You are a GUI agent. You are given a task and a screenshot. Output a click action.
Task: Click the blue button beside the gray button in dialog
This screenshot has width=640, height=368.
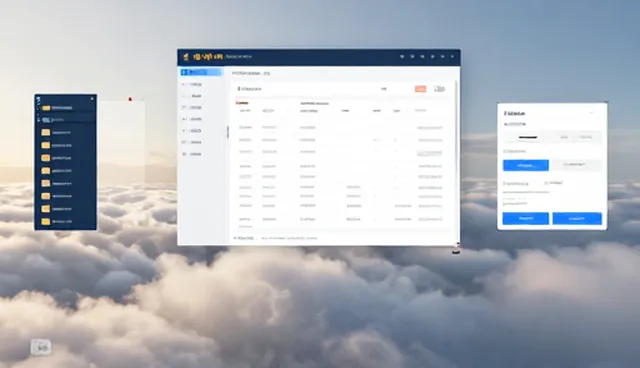pyautogui.click(x=526, y=165)
